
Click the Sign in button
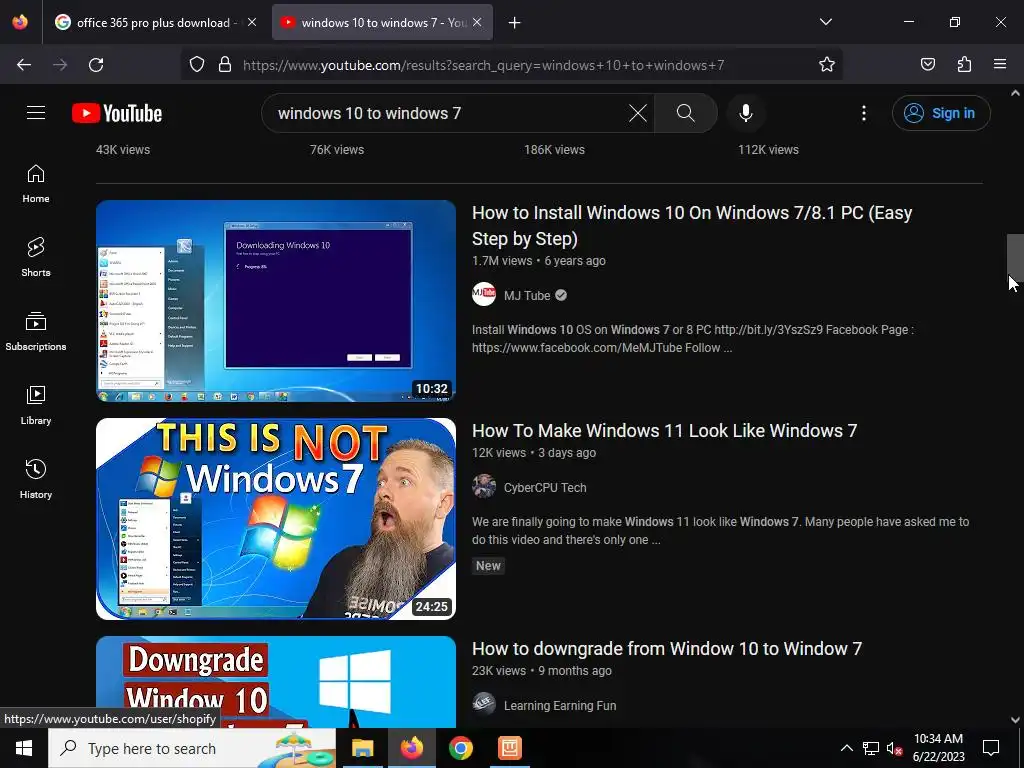941,113
